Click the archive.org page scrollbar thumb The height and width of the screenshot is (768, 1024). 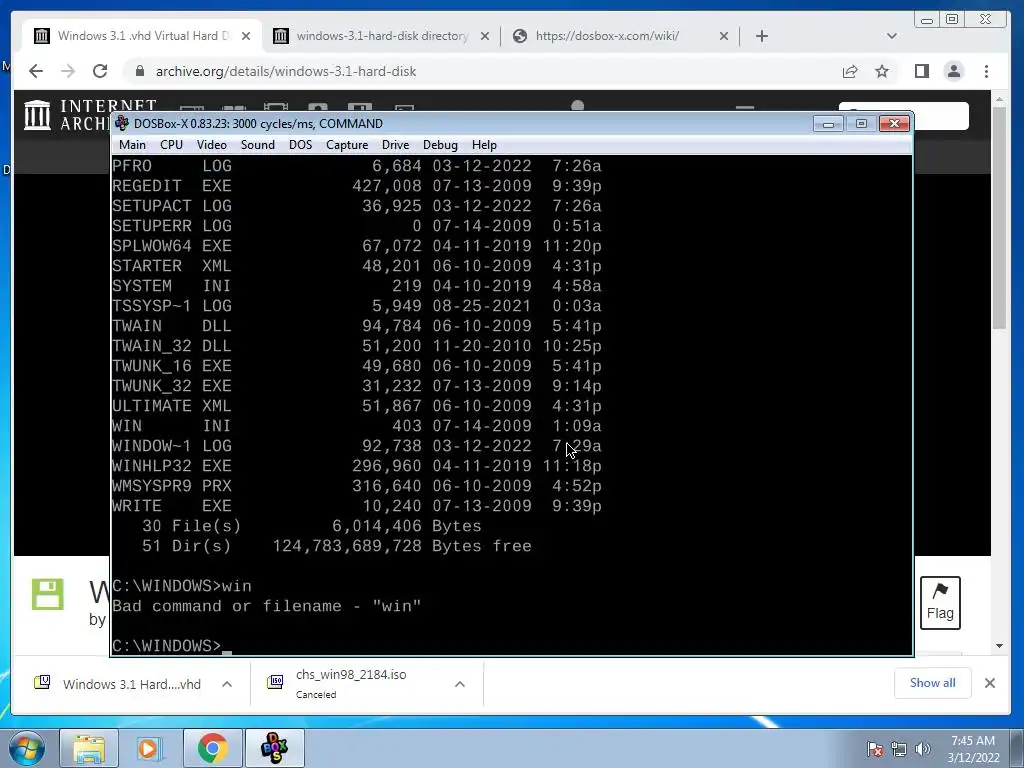[999, 216]
